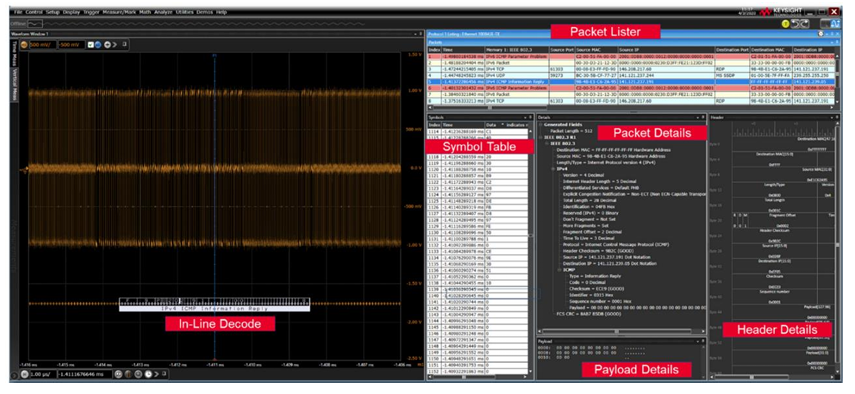Collapse the Generated Fields tree node
This screenshot has width=855, height=394.
click(540, 125)
